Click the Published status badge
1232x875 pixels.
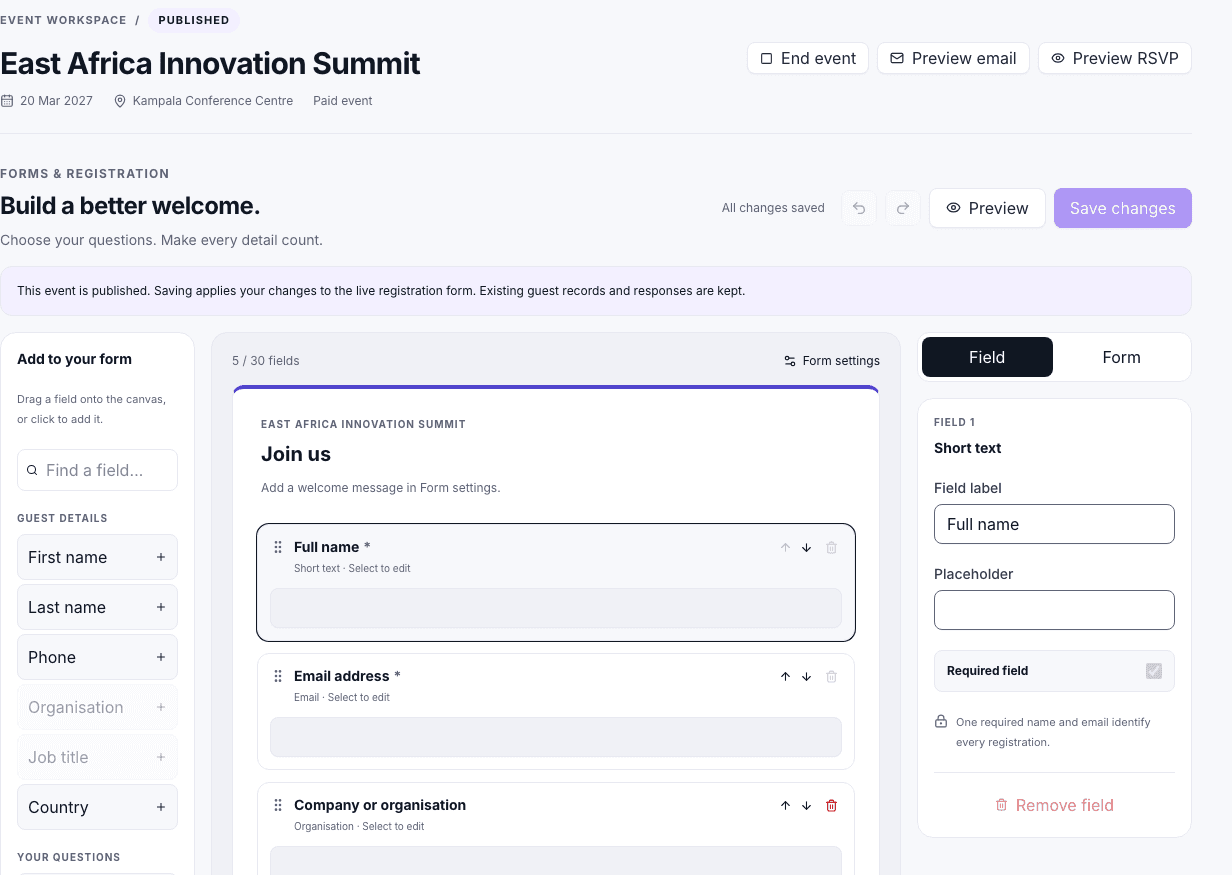(x=194, y=20)
